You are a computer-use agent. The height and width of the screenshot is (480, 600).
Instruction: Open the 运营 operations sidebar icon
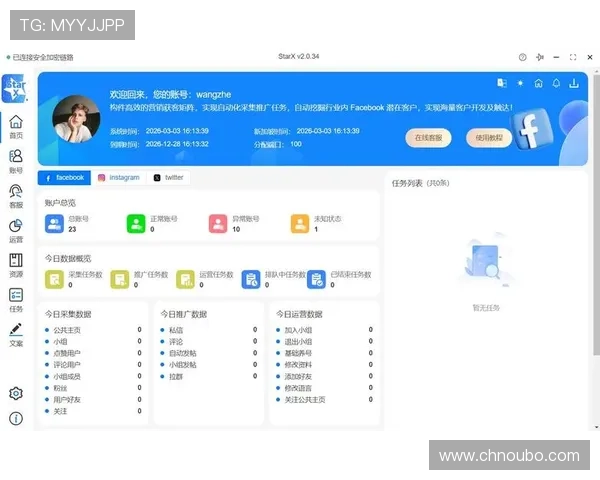[x=16, y=231]
